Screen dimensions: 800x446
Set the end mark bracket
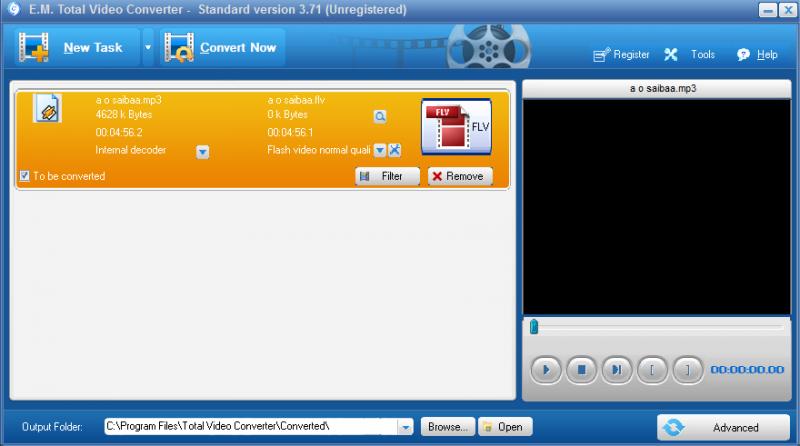coord(688,369)
